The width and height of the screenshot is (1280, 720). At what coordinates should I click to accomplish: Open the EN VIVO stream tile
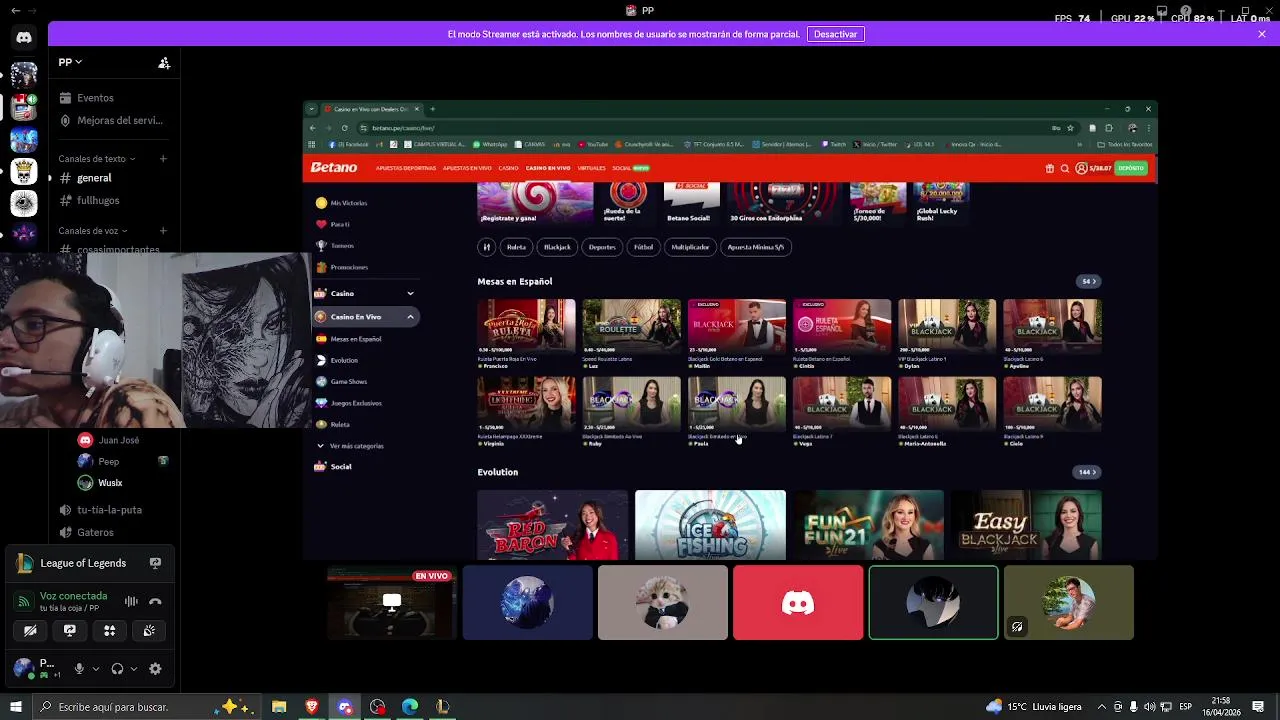tap(392, 603)
